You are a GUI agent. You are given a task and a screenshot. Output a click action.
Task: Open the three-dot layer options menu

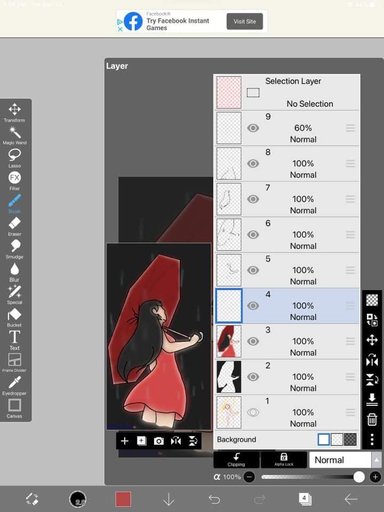(372, 439)
